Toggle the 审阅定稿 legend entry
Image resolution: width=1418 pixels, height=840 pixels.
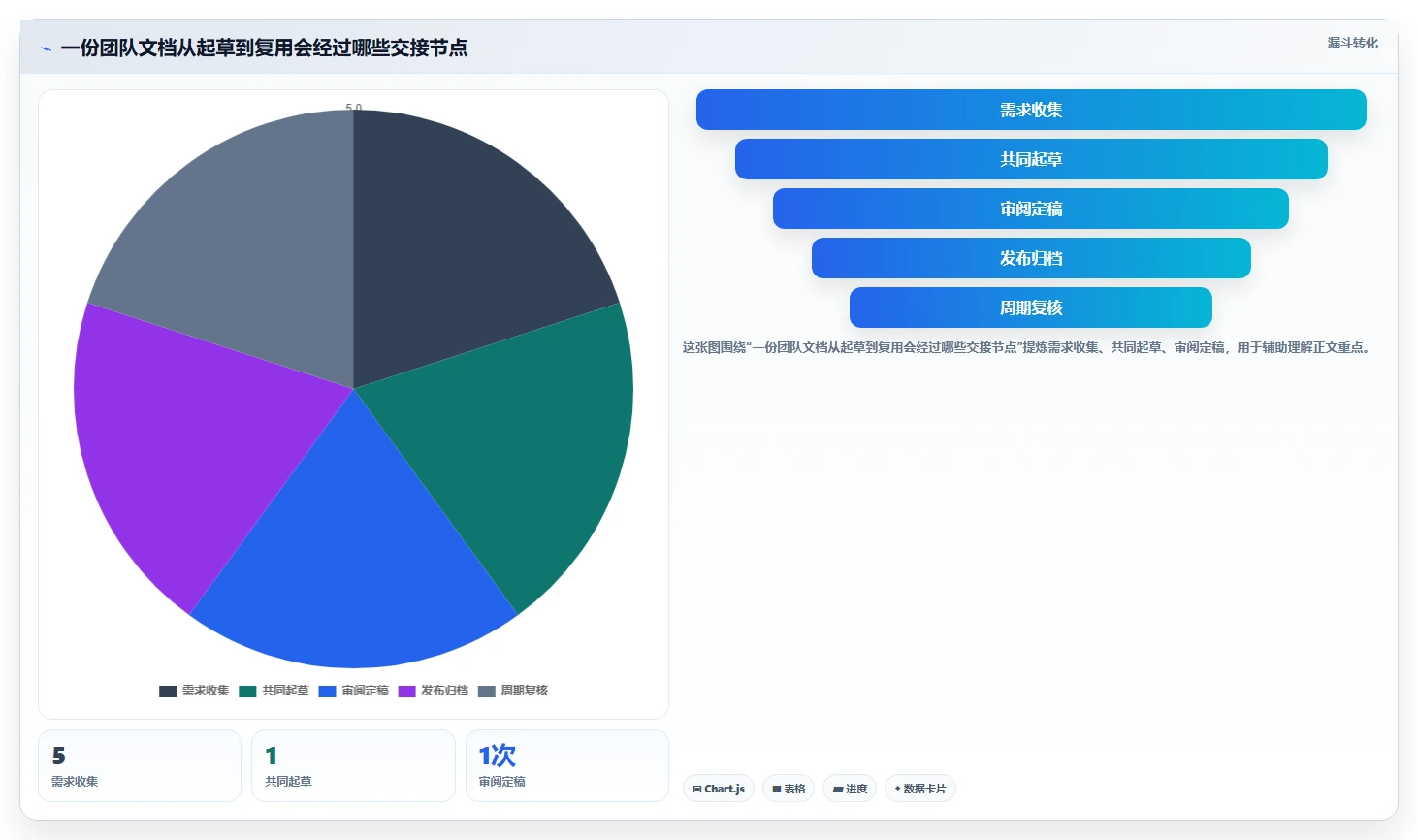pyautogui.click(x=353, y=691)
